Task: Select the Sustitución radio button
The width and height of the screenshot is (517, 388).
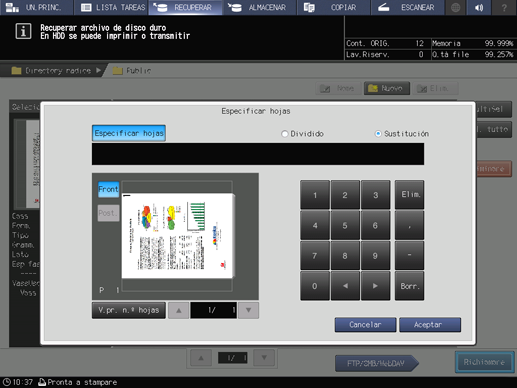Action: (378, 134)
